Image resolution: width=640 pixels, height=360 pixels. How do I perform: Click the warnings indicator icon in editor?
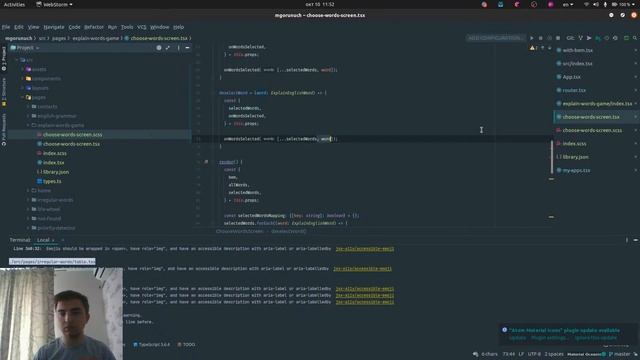coord(532,48)
